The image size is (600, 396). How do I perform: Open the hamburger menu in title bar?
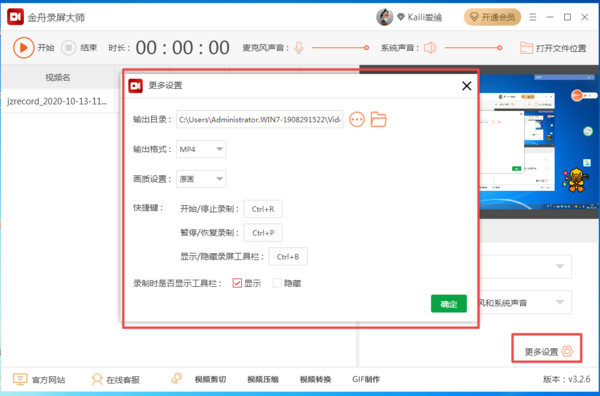point(532,17)
